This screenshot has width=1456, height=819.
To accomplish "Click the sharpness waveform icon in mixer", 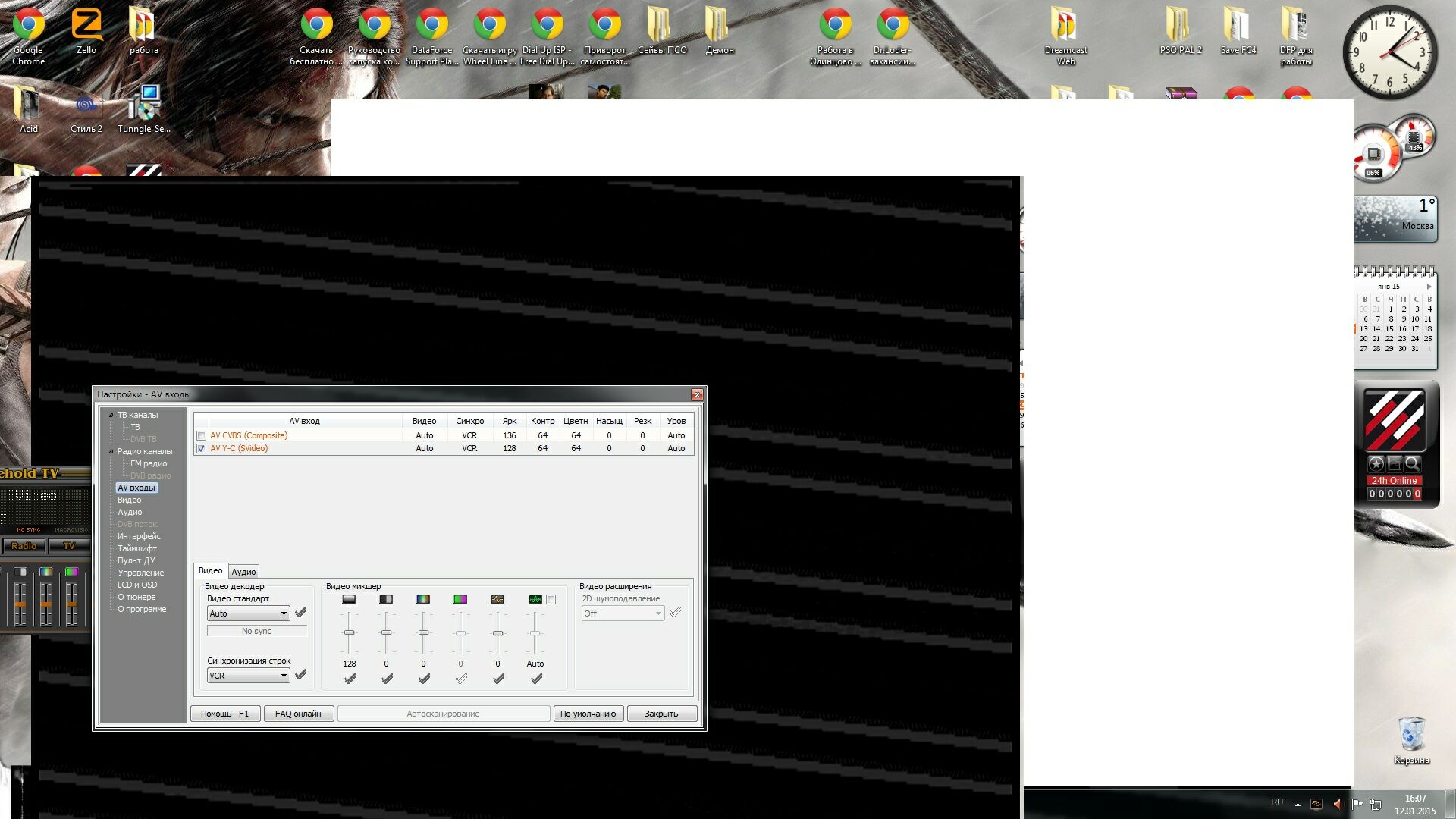I will point(497,599).
